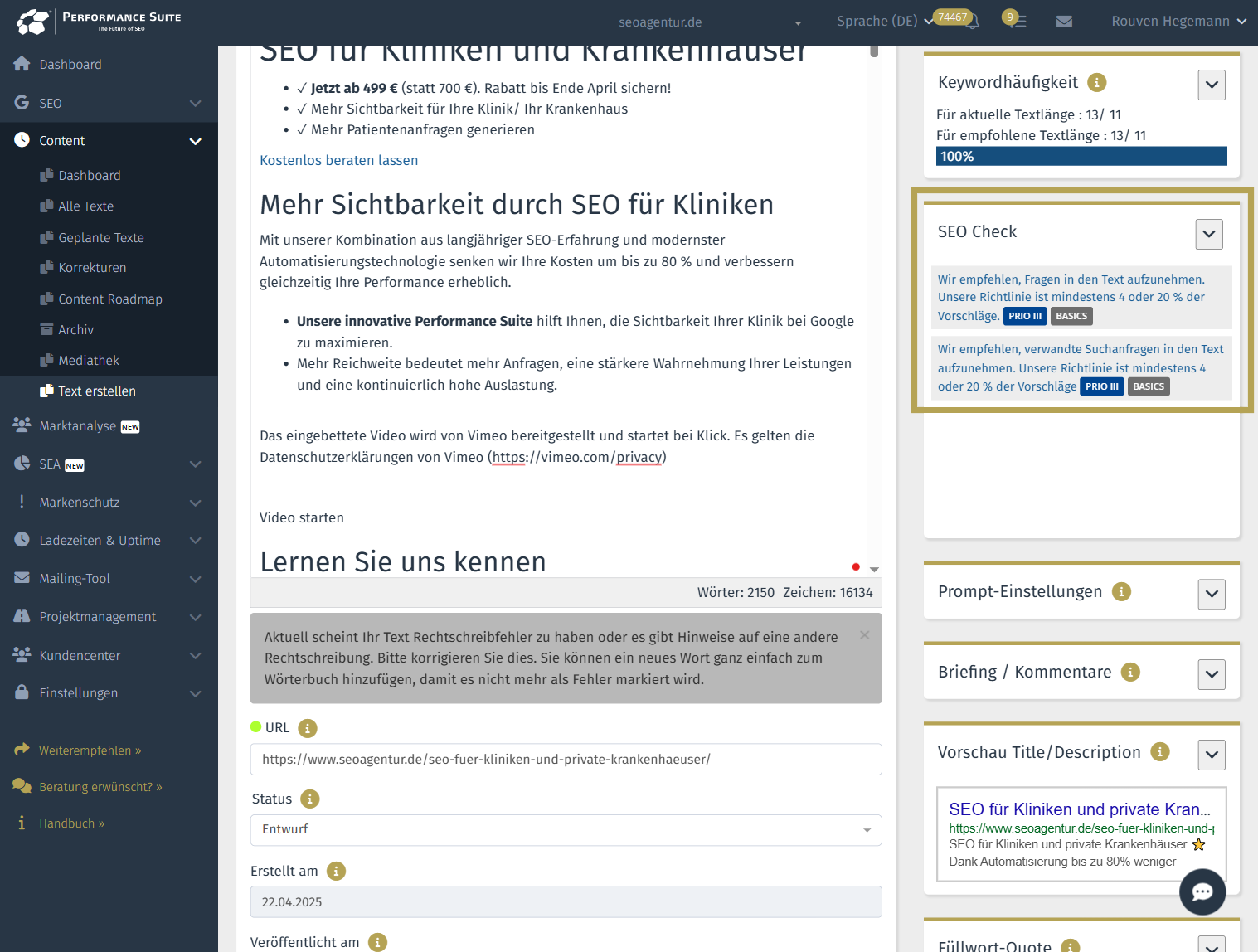Viewport: 1258px width, 952px height.
Task: Click the Performance Suite logo
Action: (99, 22)
